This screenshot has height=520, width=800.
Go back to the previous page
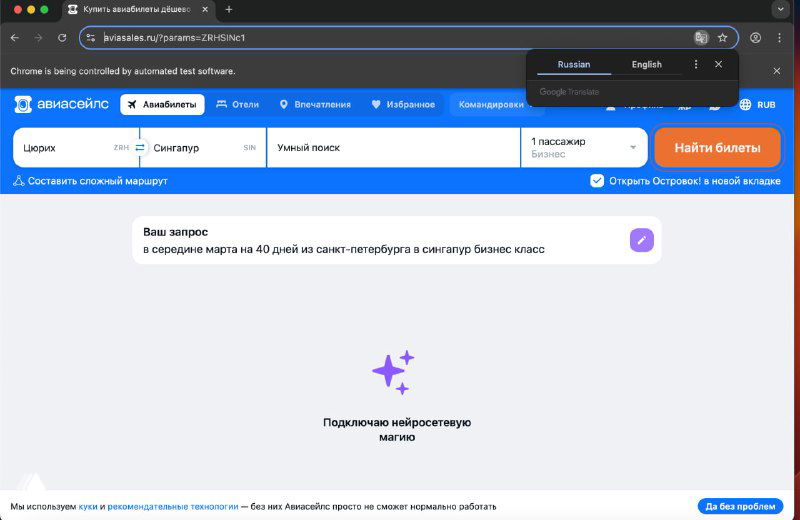(x=15, y=38)
